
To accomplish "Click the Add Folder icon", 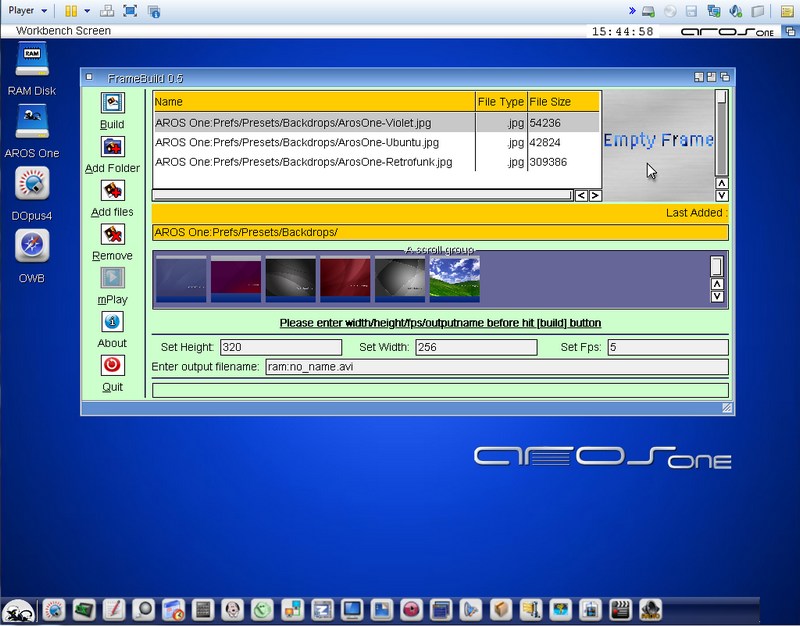I will [112, 146].
